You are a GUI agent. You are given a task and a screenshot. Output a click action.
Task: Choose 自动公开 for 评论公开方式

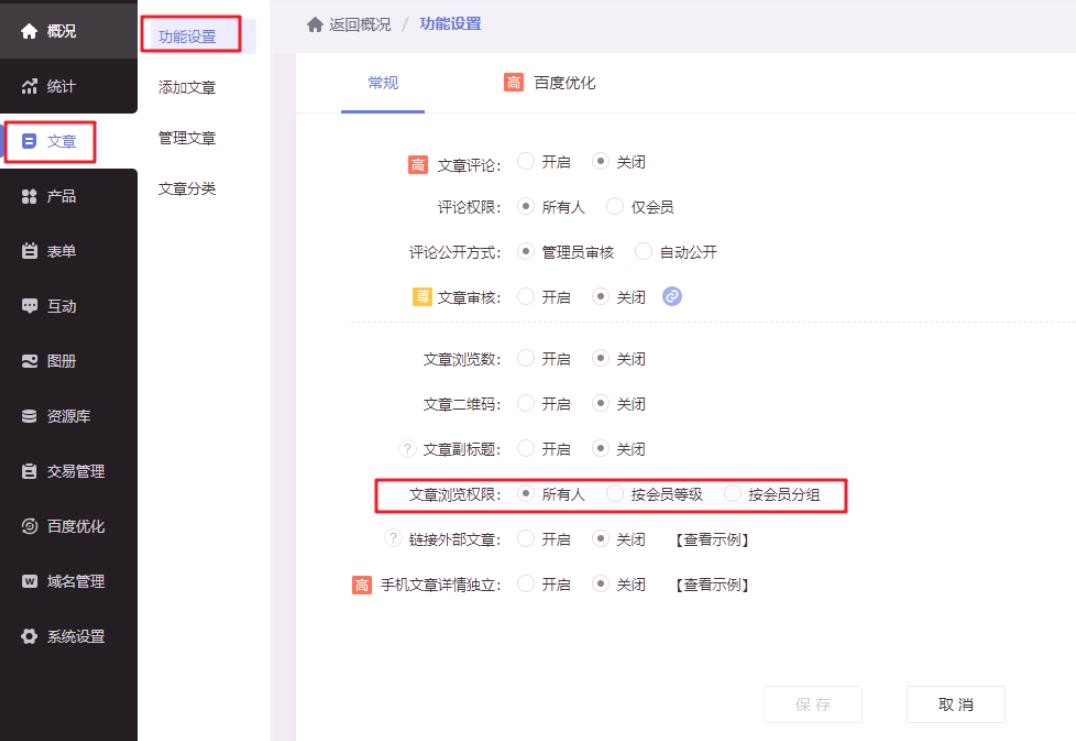point(644,252)
